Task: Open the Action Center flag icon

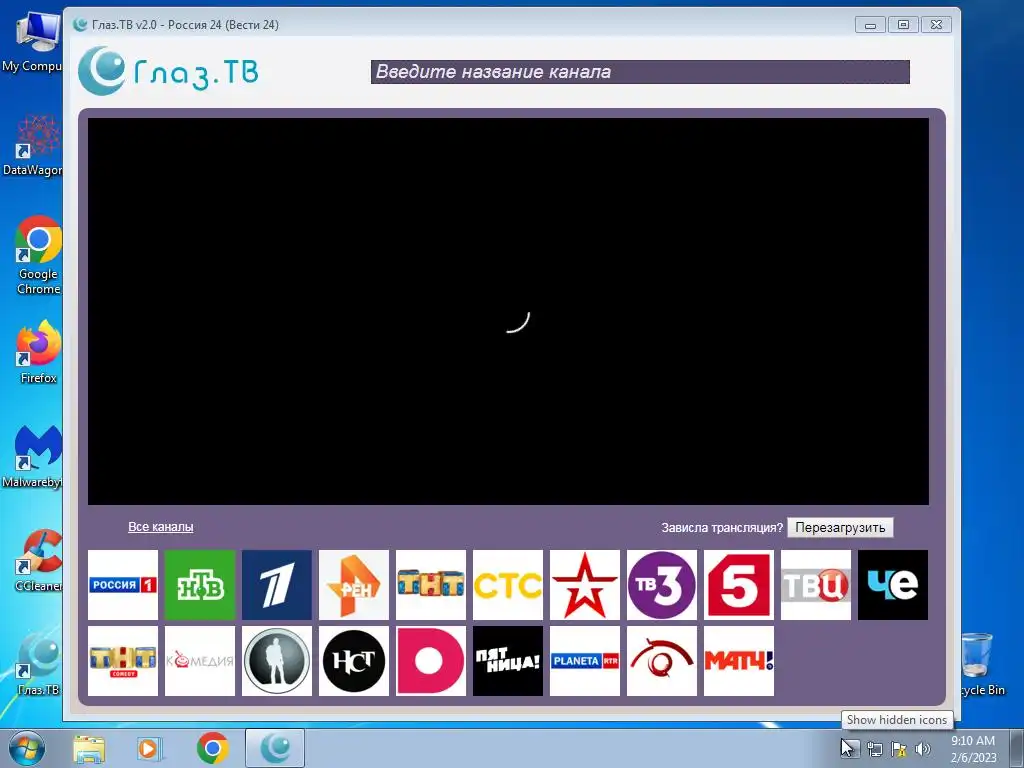Action: [899, 749]
